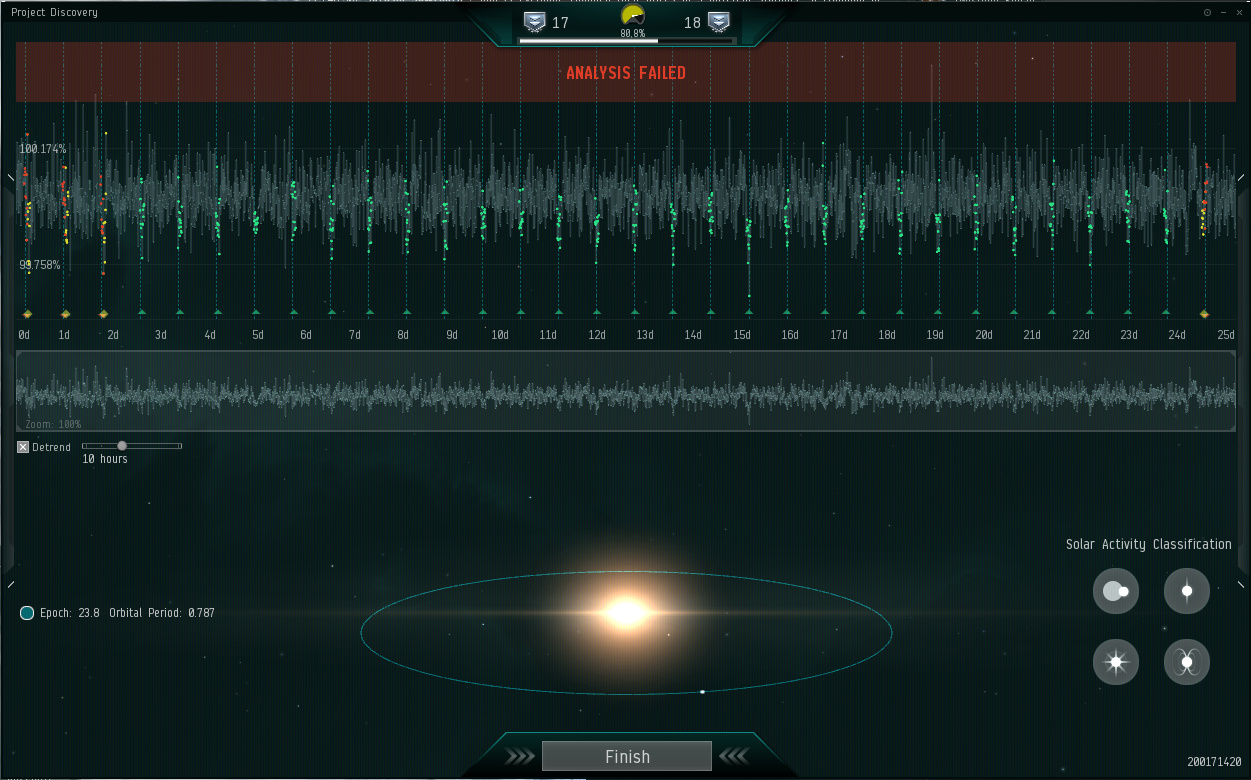Click the 7d axis label

[x=355, y=335]
